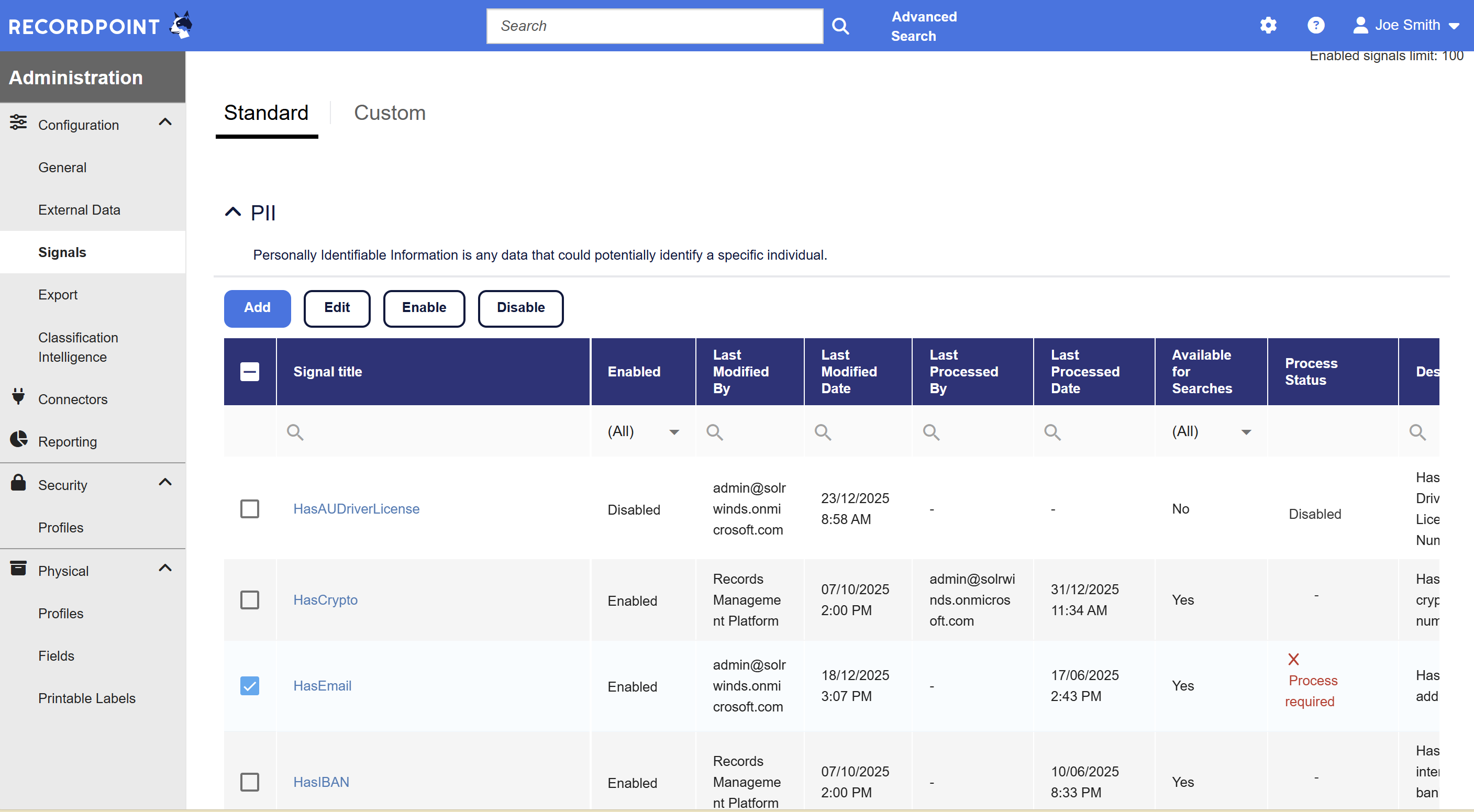Image resolution: width=1474 pixels, height=812 pixels.
Task: Check the HasAUDriverLicense row checkbox
Action: [x=249, y=509]
